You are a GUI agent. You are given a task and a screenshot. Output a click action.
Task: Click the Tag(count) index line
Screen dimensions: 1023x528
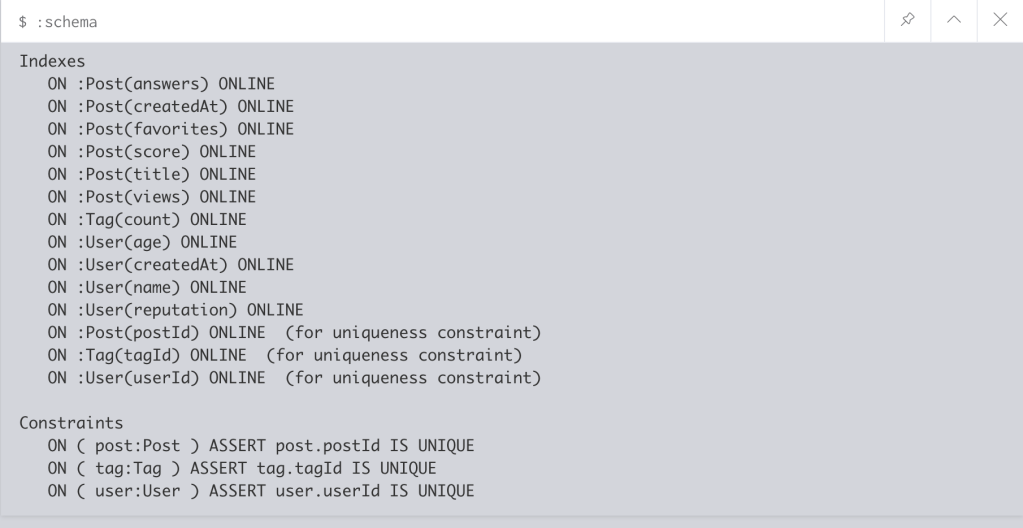pos(147,219)
